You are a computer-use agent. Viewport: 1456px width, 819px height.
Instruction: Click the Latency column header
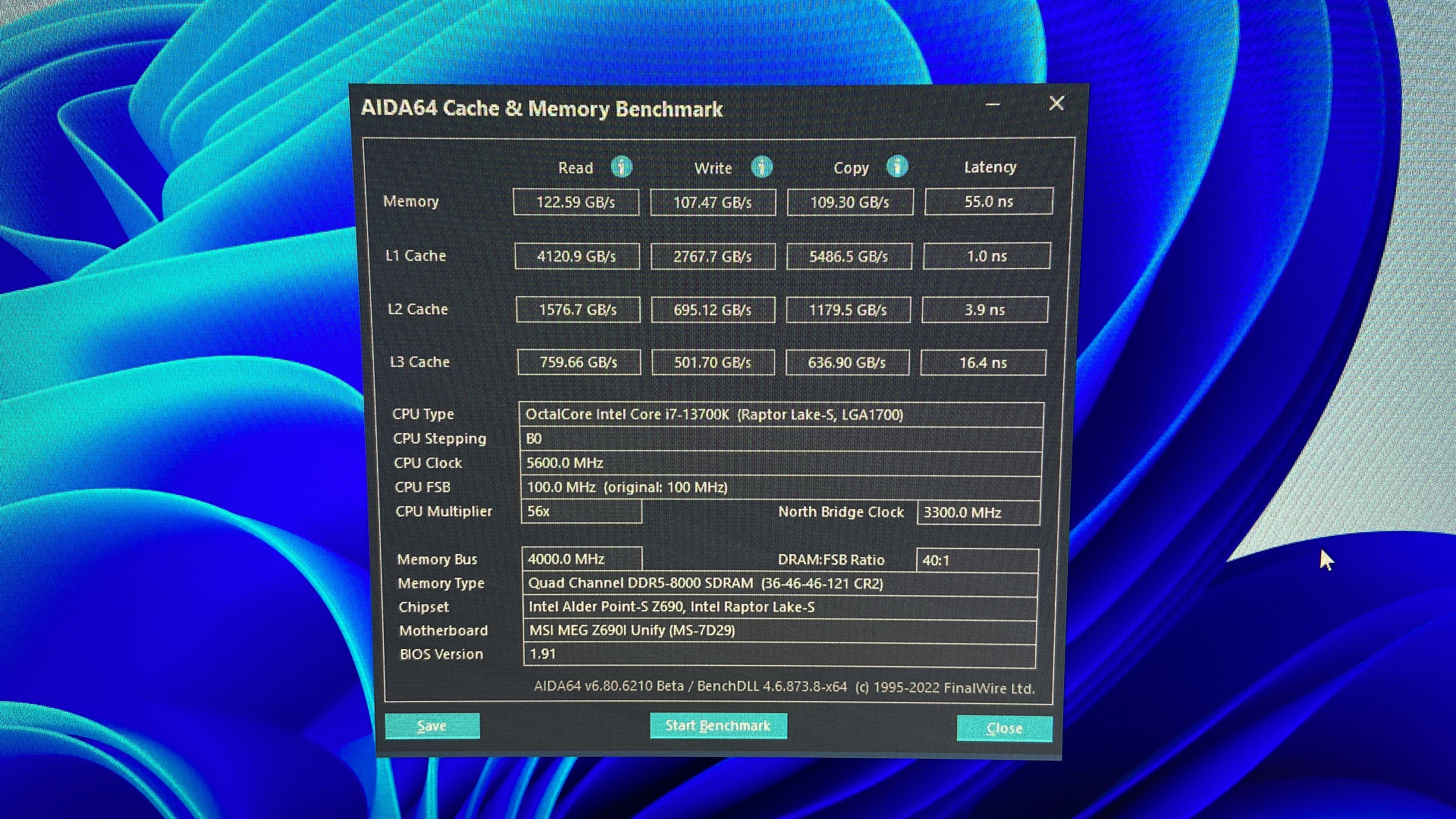(x=990, y=167)
